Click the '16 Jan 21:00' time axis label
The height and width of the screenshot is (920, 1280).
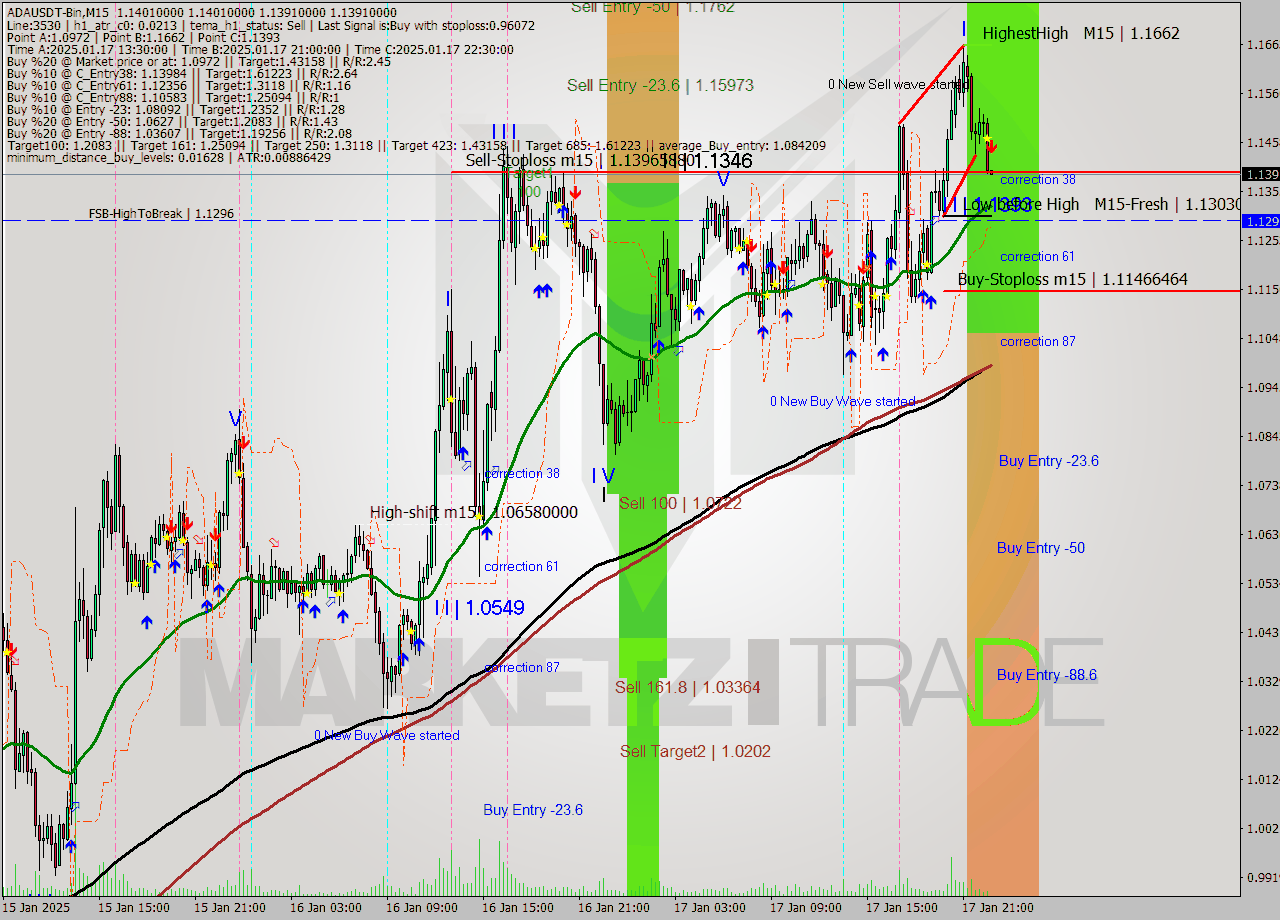[x=613, y=908]
